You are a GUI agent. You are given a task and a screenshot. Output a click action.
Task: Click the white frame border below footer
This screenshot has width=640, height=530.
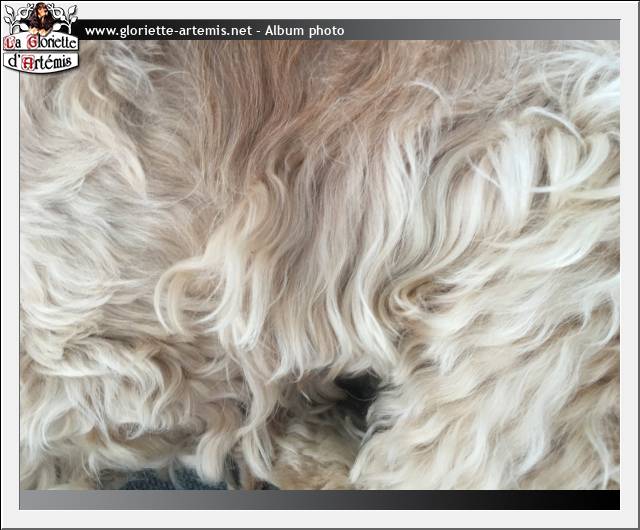320,518
